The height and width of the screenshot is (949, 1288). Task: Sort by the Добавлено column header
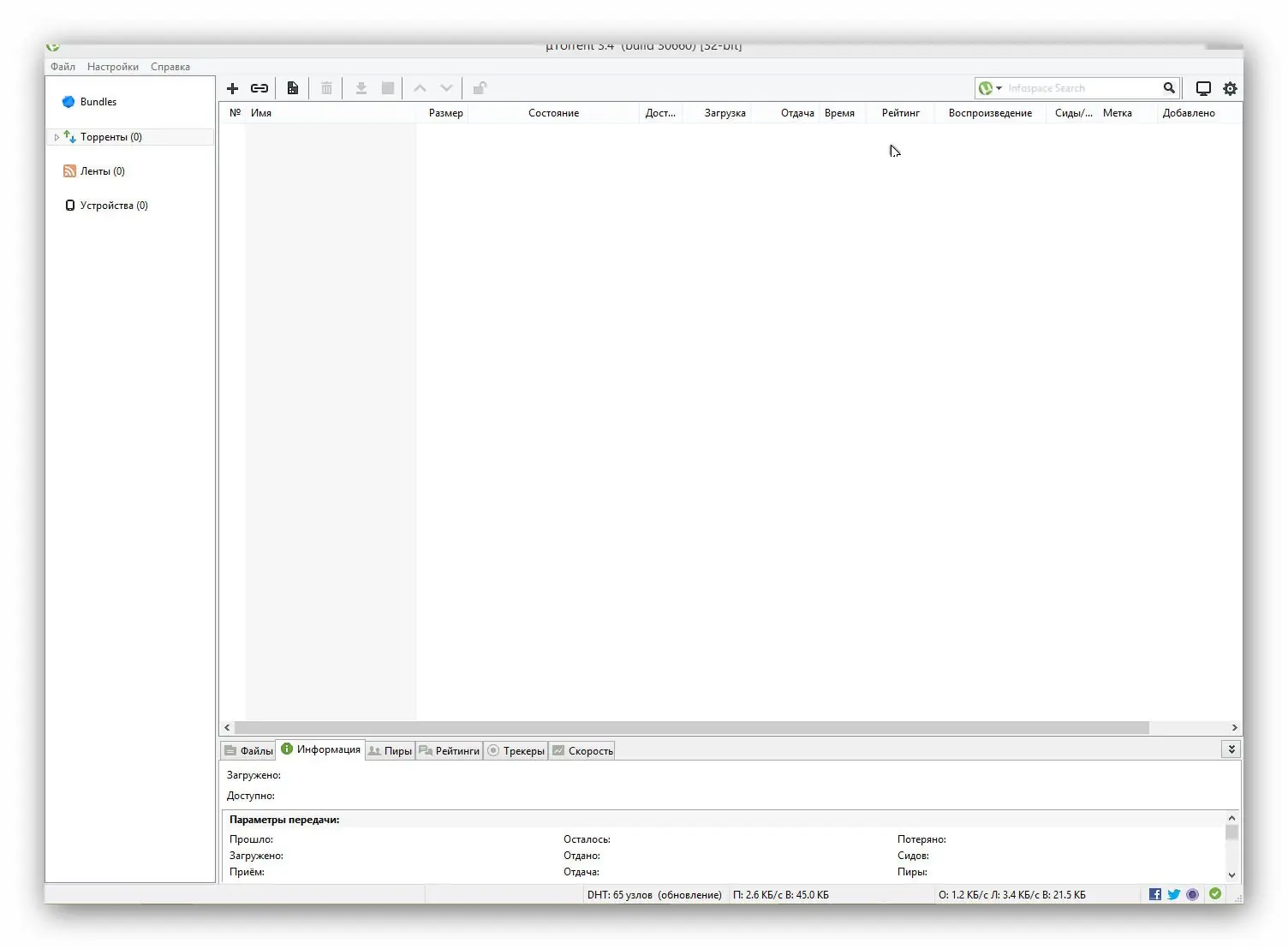coord(1189,113)
